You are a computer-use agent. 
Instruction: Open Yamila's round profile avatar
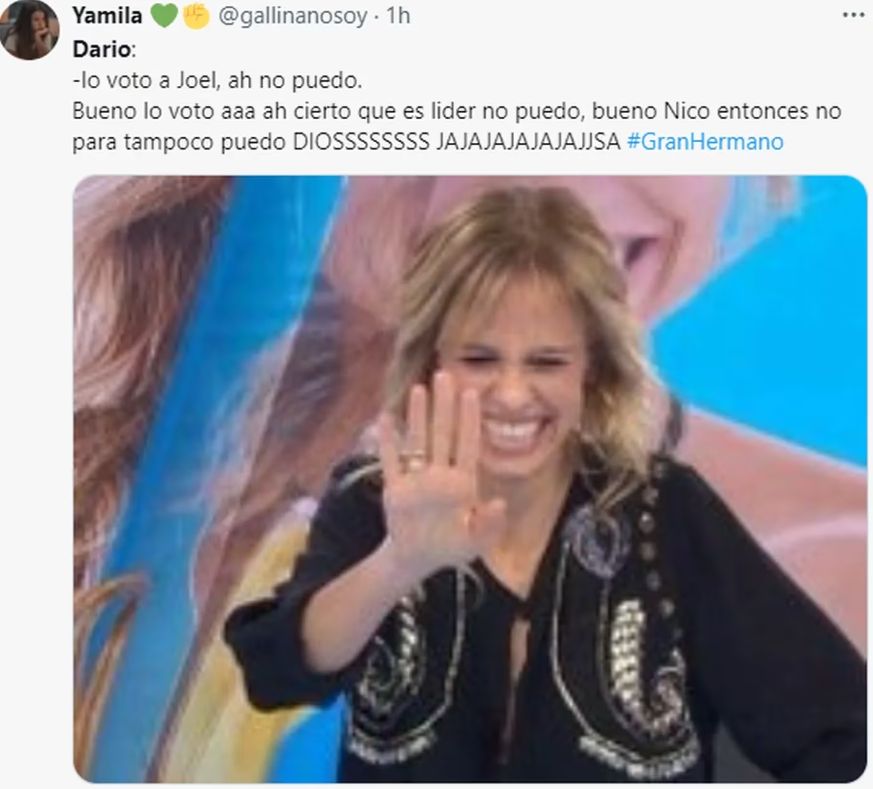pos(30,28)
